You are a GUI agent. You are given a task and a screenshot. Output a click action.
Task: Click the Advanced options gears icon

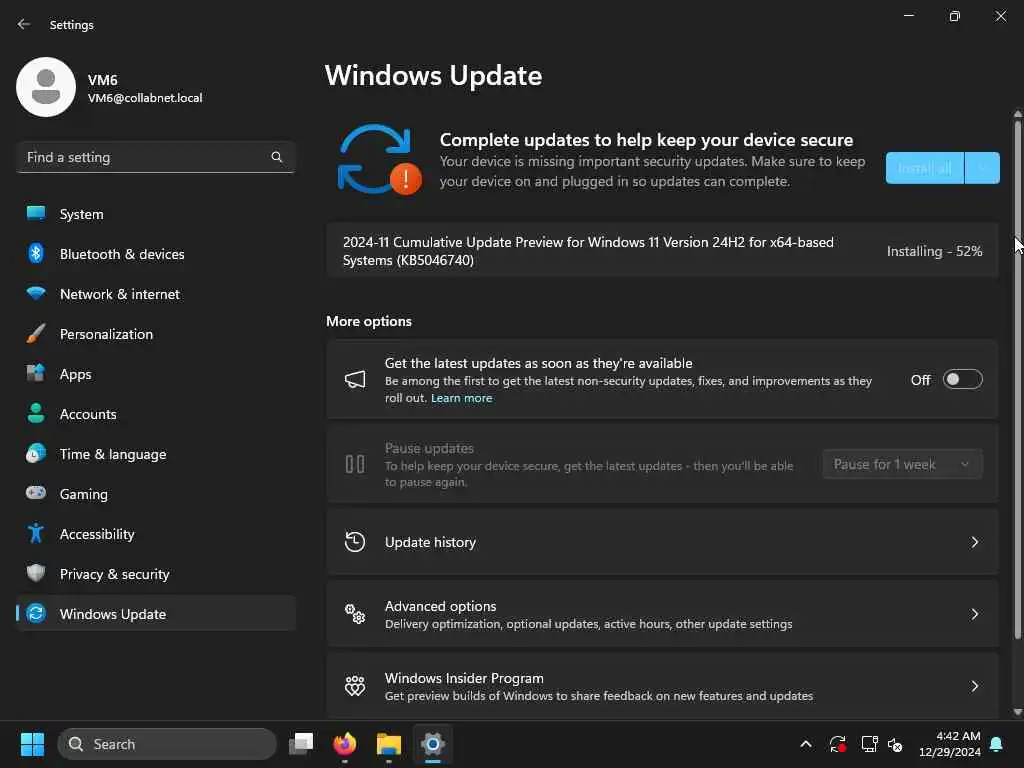pyautogui.click(x=355, y=614)
